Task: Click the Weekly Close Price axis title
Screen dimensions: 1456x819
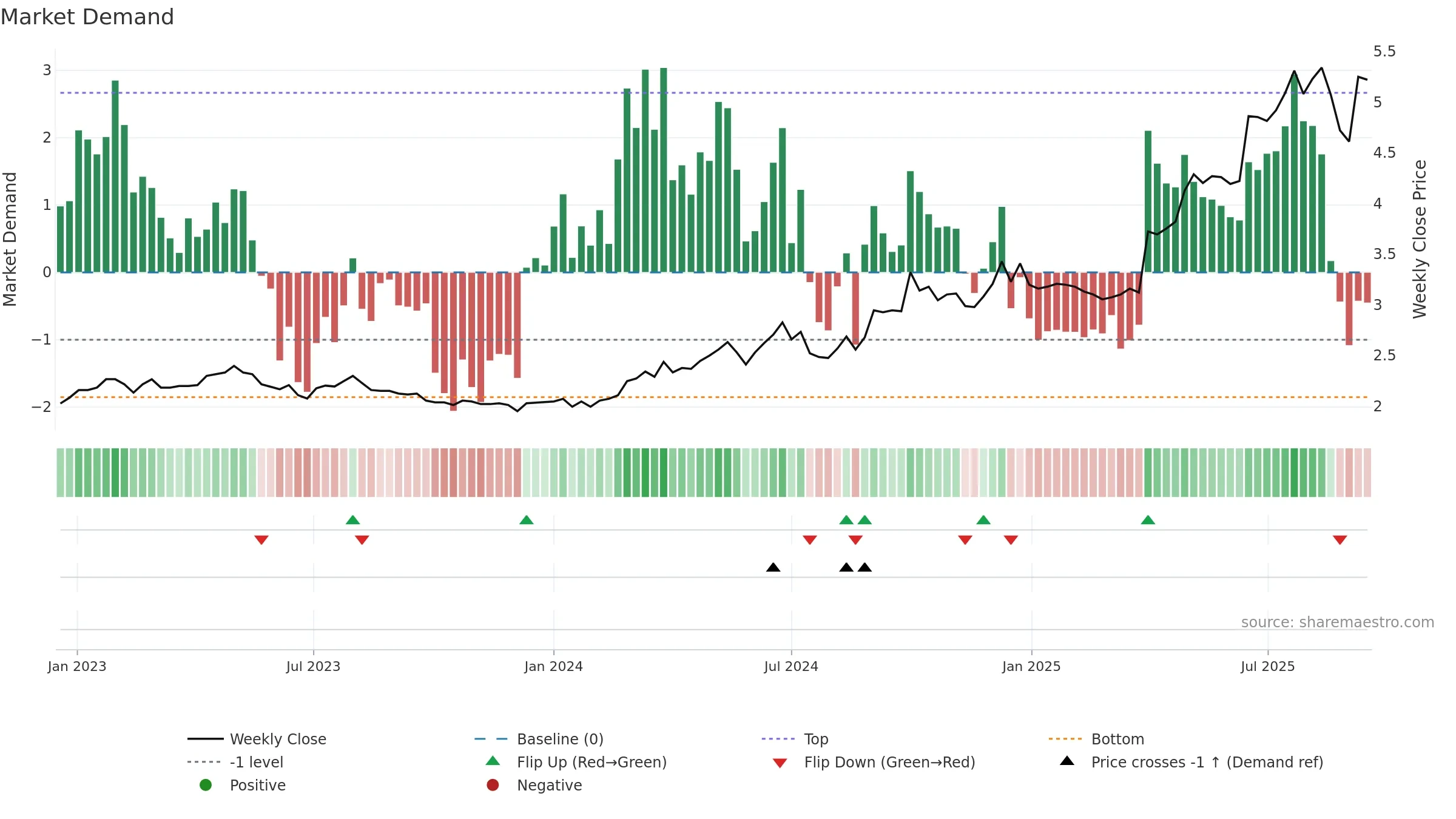Action: [1420, 239]
